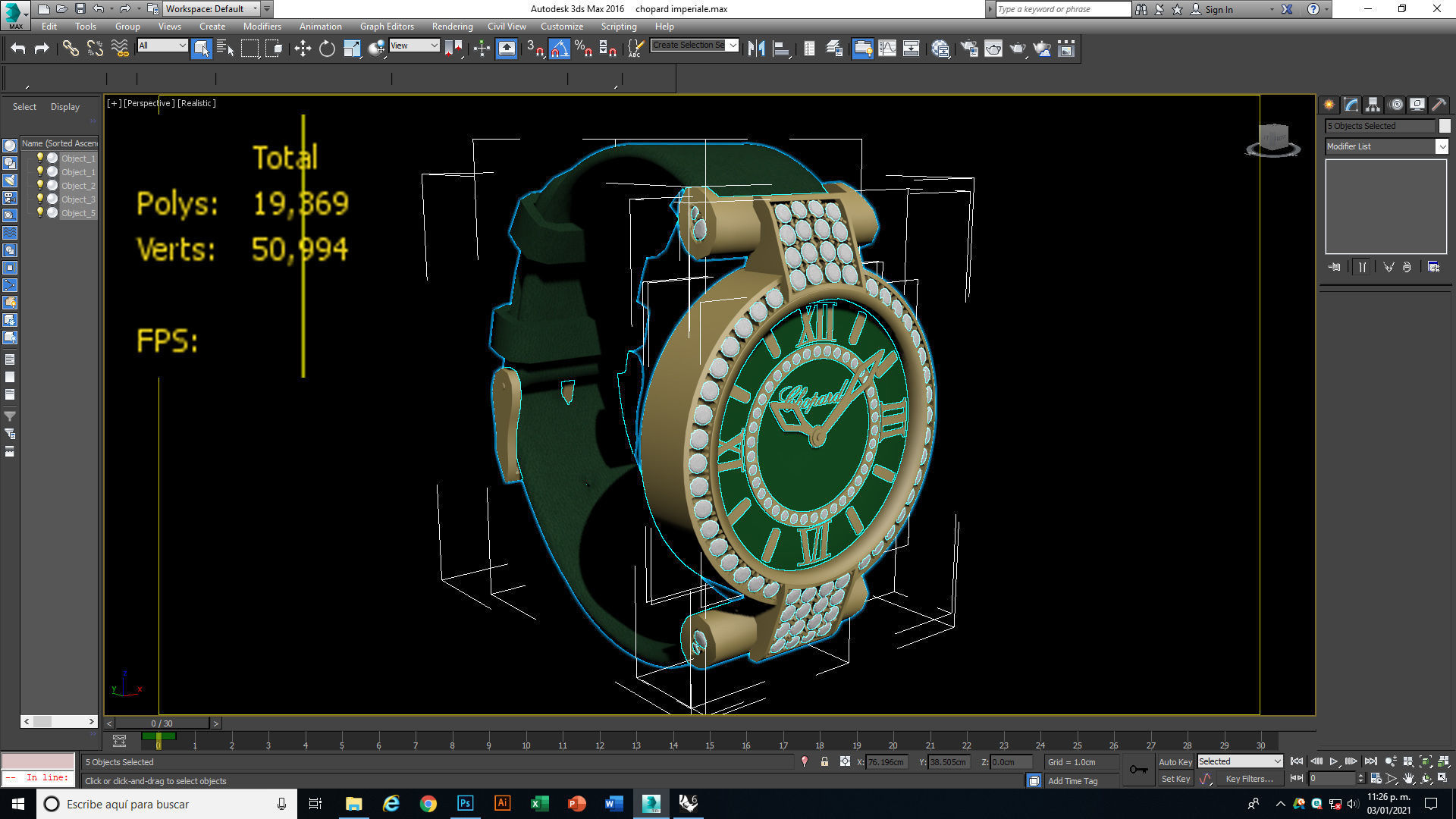Open Render Setup dialog
This screenshot has width=1456, height=819.
[969, 49]
